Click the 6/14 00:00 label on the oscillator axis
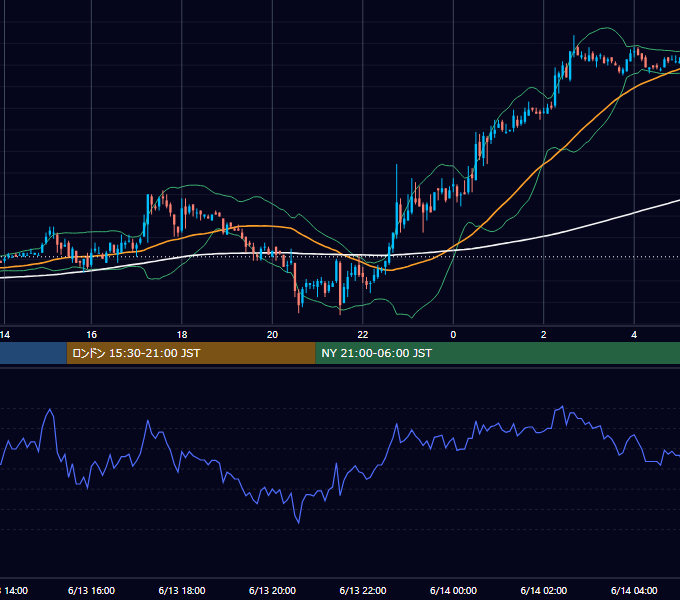 [x=453, y=590]
